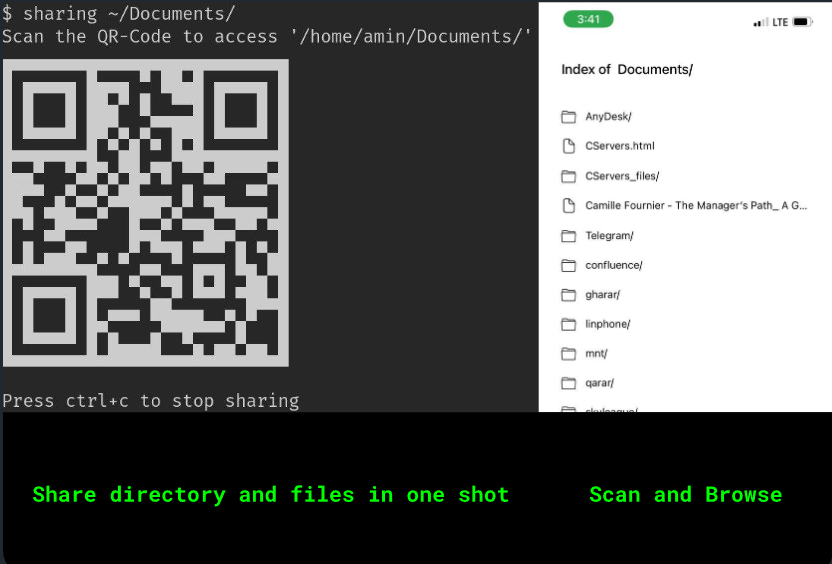Click the 'Index of Documents/' heading
Image resolution: width=832 pixels, height=564 pixels.
(627, 70)
